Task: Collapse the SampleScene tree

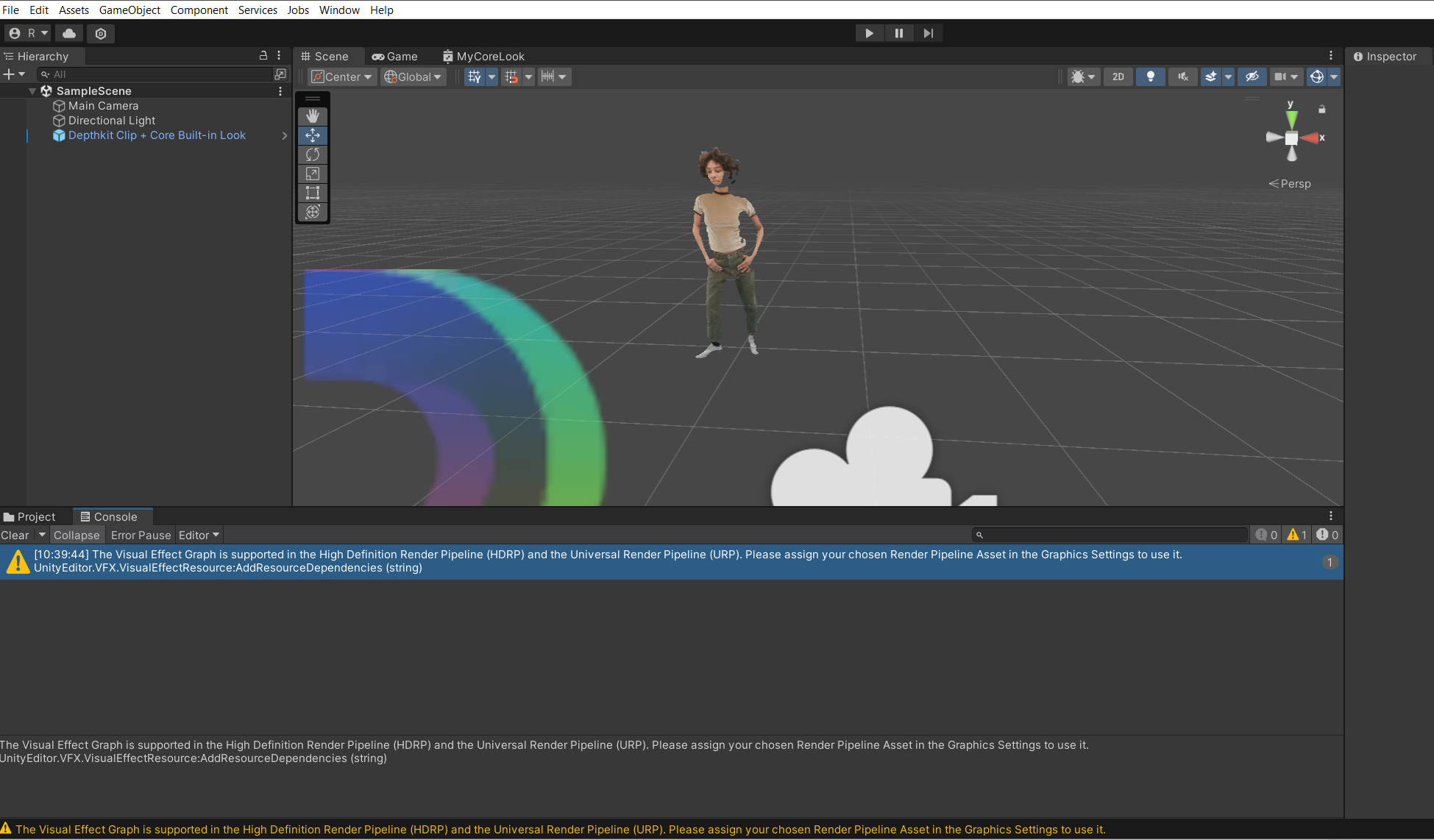Action: coord(32,91)
